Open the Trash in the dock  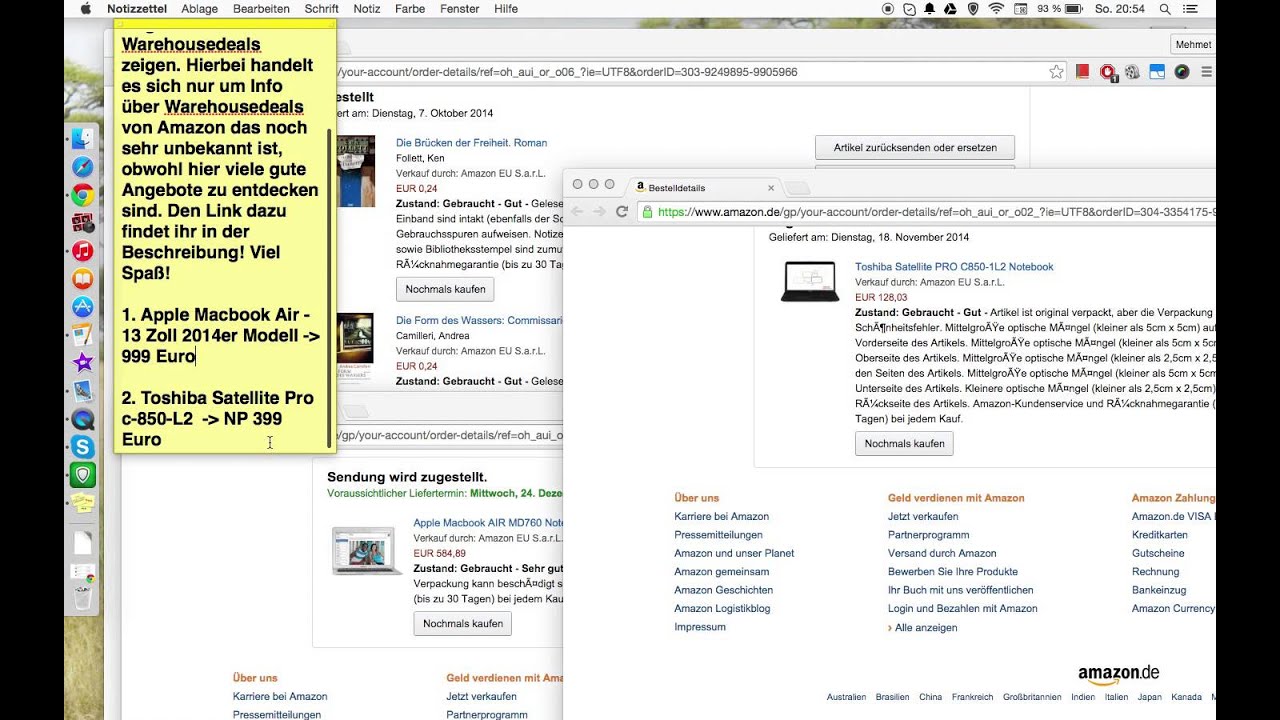point(83,598)
